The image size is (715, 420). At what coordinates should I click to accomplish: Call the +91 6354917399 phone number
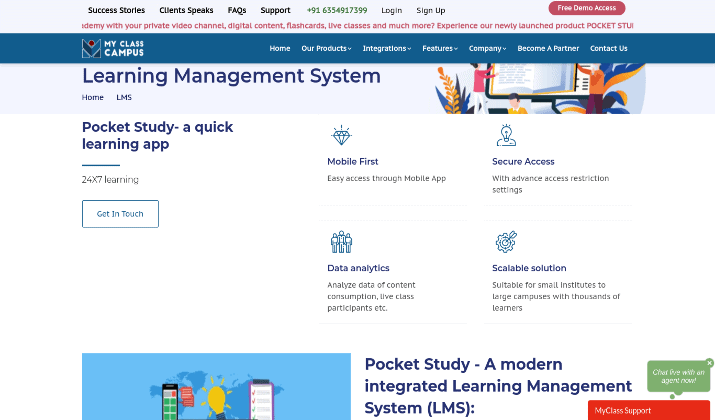coord(337,10)
